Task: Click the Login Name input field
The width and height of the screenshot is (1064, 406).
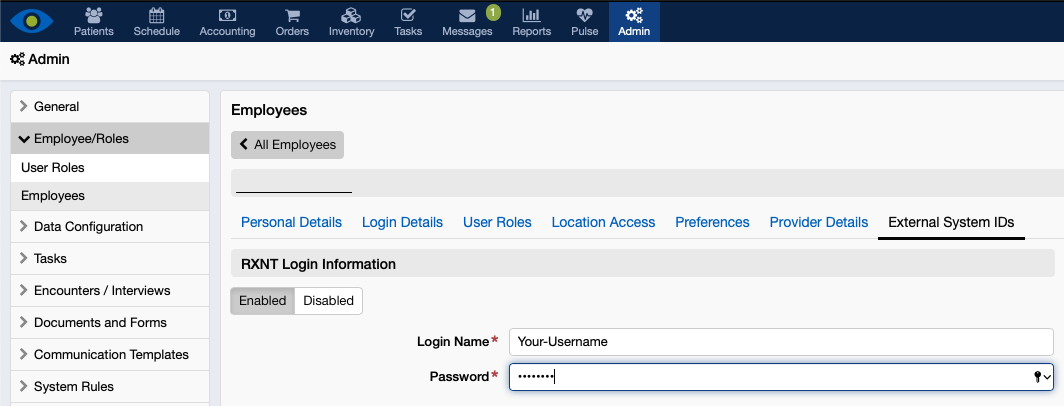Action: pos(780,341)
